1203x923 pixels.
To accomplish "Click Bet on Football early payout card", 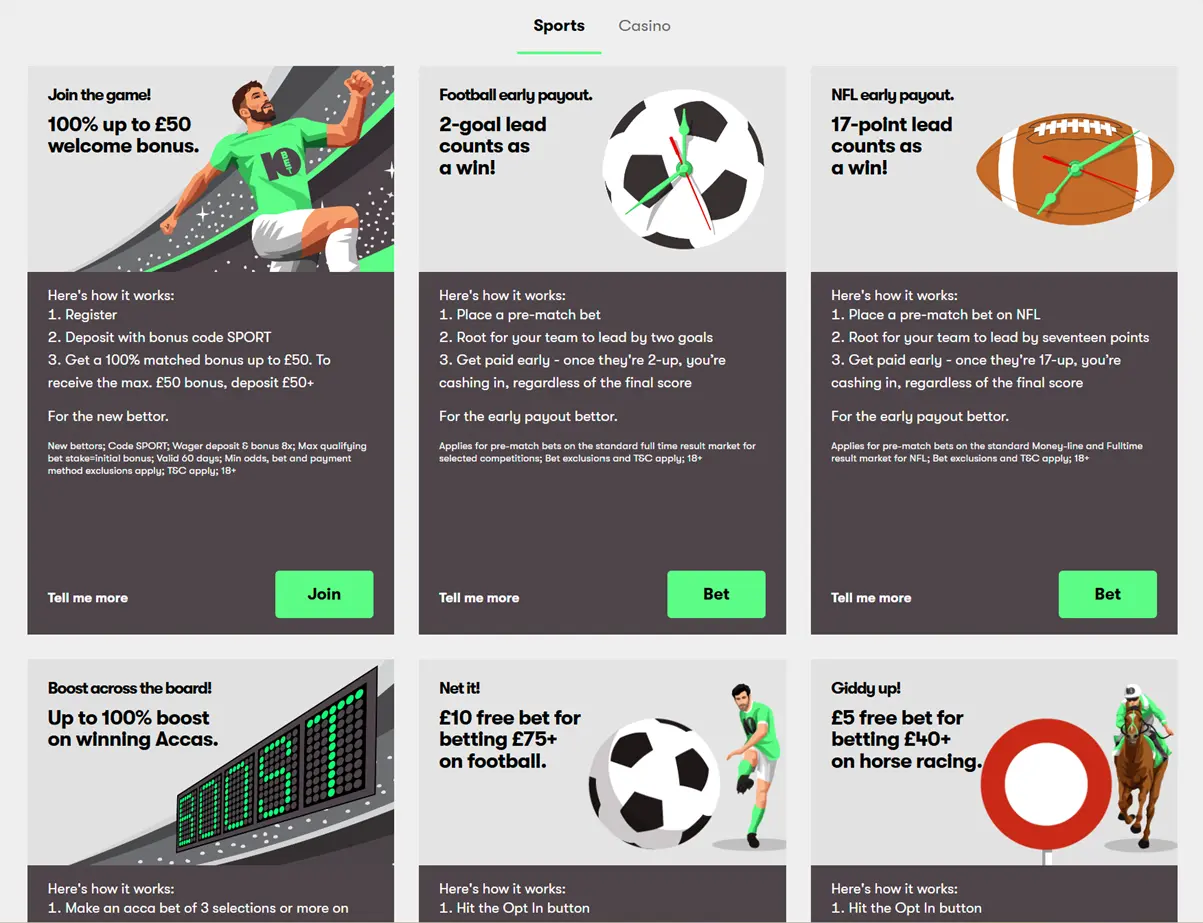I will click(716, 594).
